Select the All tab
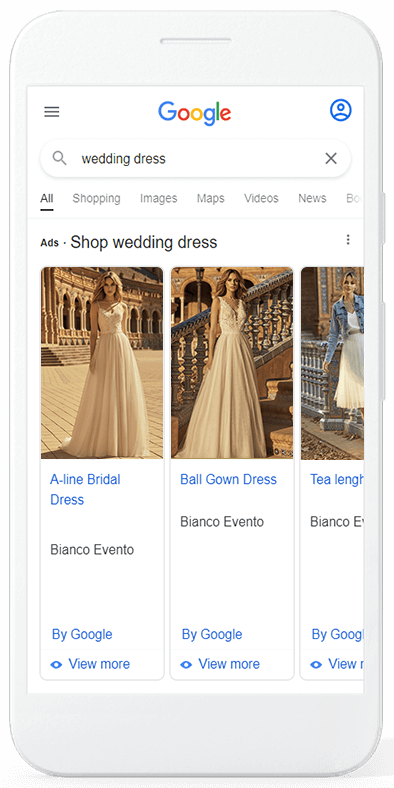 point(47,199)
